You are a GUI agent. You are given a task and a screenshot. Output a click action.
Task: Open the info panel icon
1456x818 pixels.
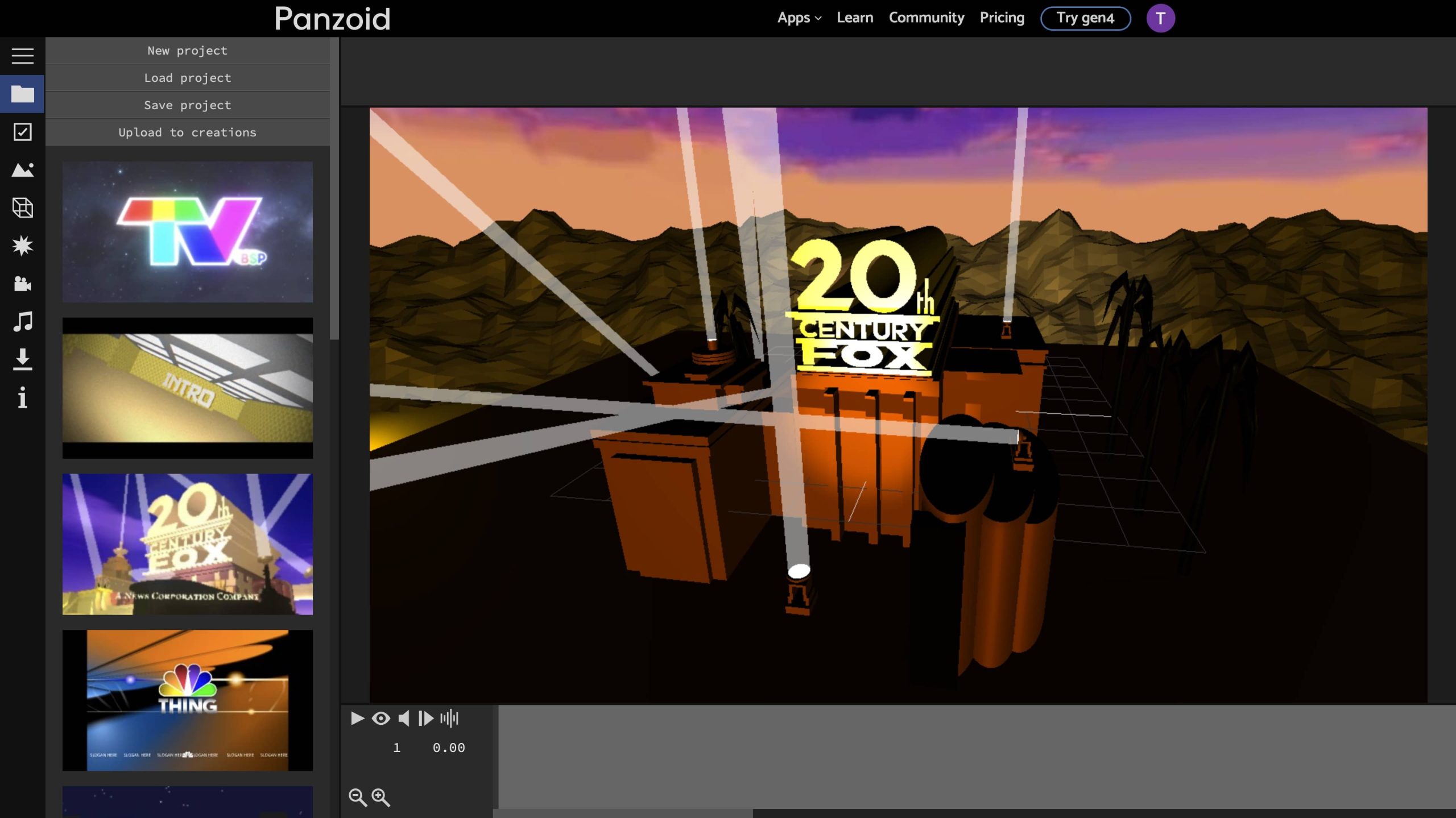pos(23,397)
